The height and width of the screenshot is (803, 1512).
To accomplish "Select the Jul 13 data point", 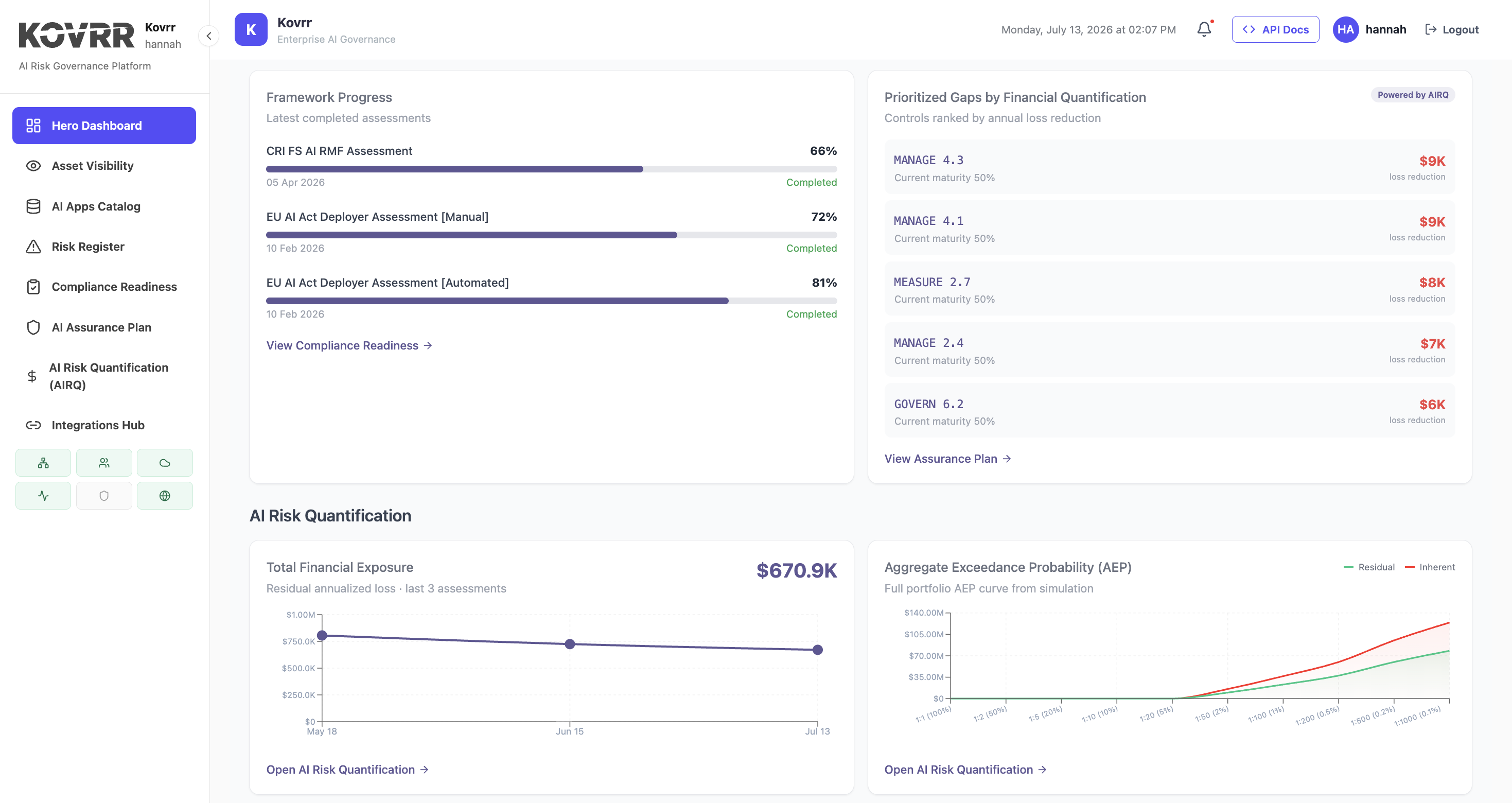I will (x=818, y=650).
